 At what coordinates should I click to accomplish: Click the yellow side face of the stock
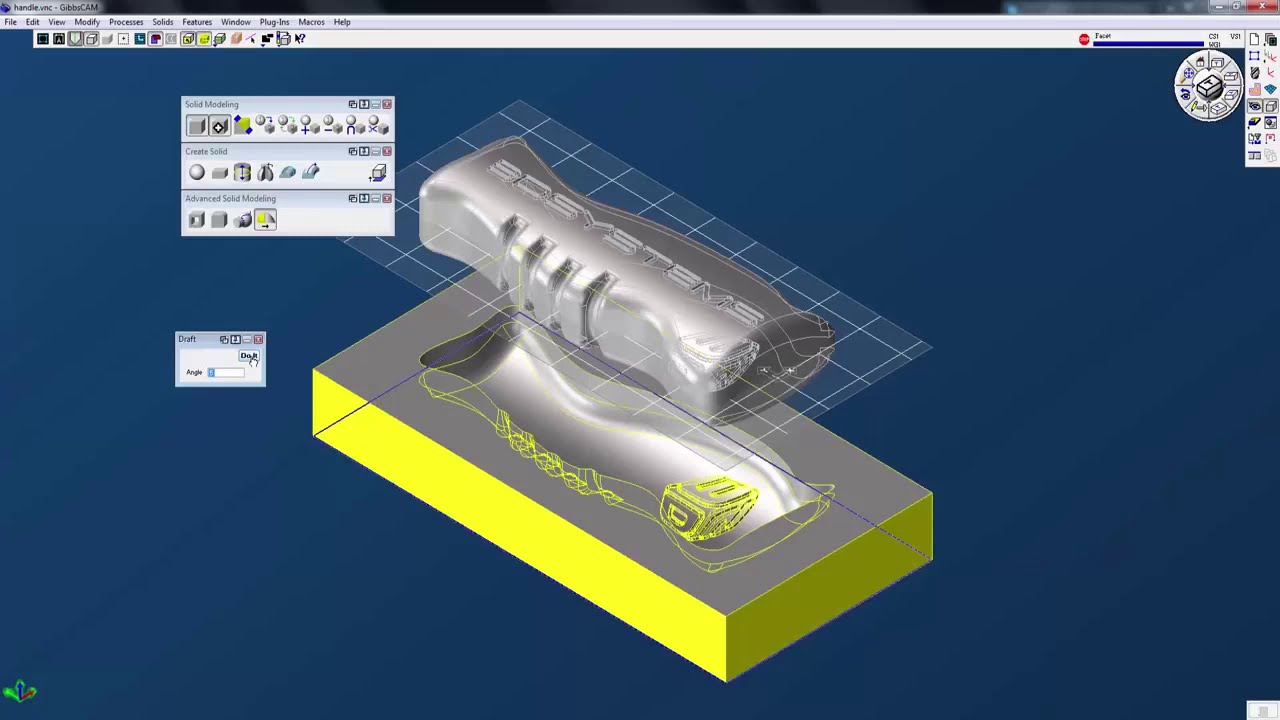coord(520,525)
